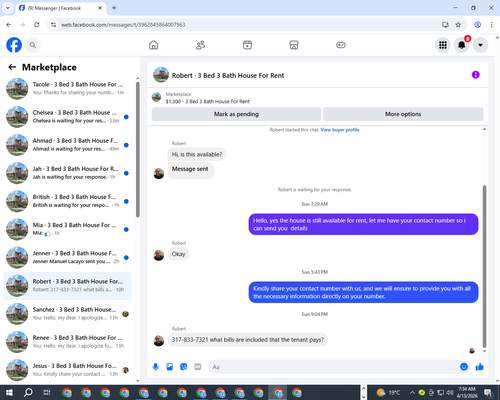Open the Facebook home logo
The height and width of the screenshot is (400, 500).
click(x=14, y=45)
